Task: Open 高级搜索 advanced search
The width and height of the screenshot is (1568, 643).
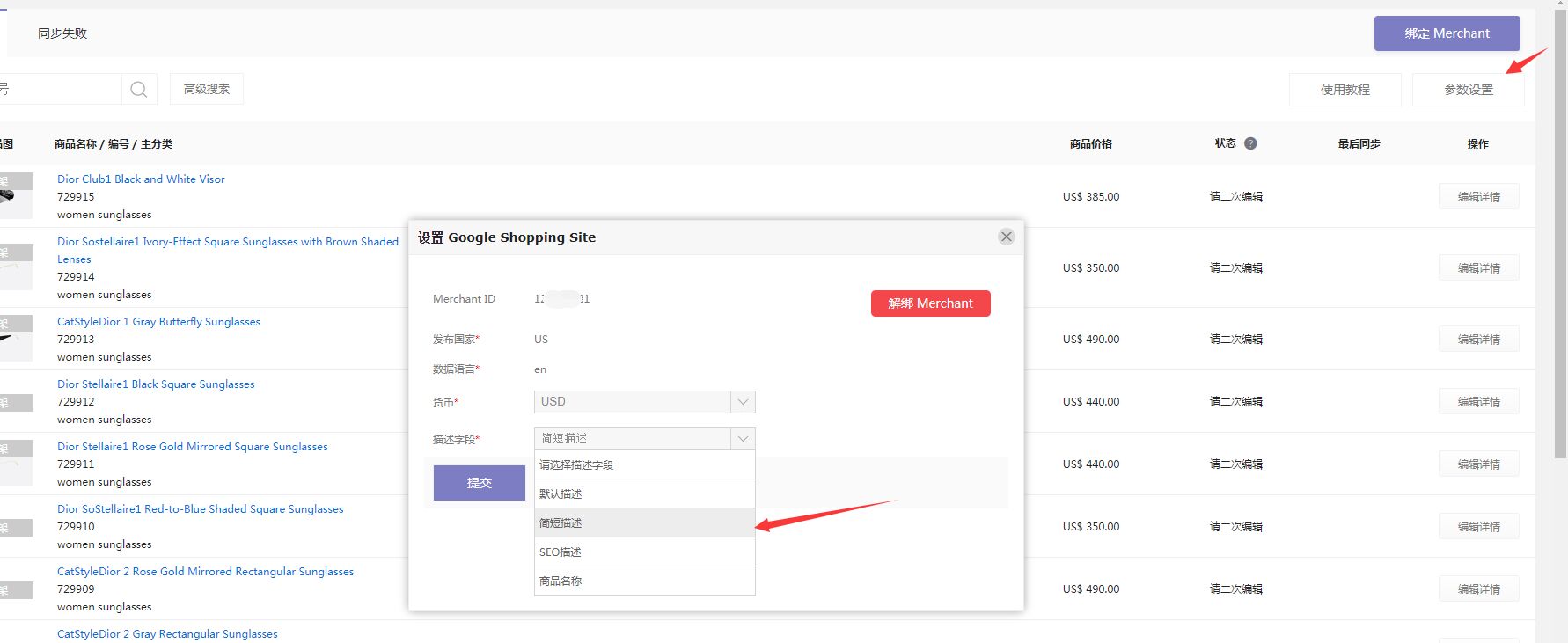Action: (x=206, y=89)
